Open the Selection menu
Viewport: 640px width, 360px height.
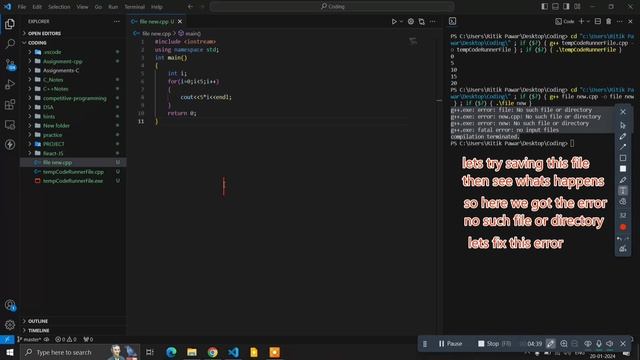(59, 7)
